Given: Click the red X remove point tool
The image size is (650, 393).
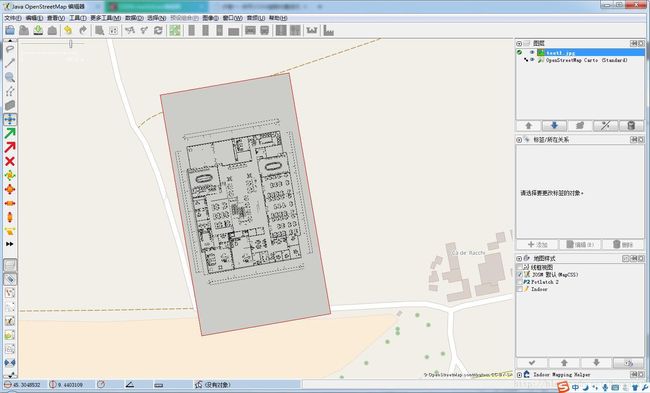Looking at the screenshot, I should click(x=10, y=161).
